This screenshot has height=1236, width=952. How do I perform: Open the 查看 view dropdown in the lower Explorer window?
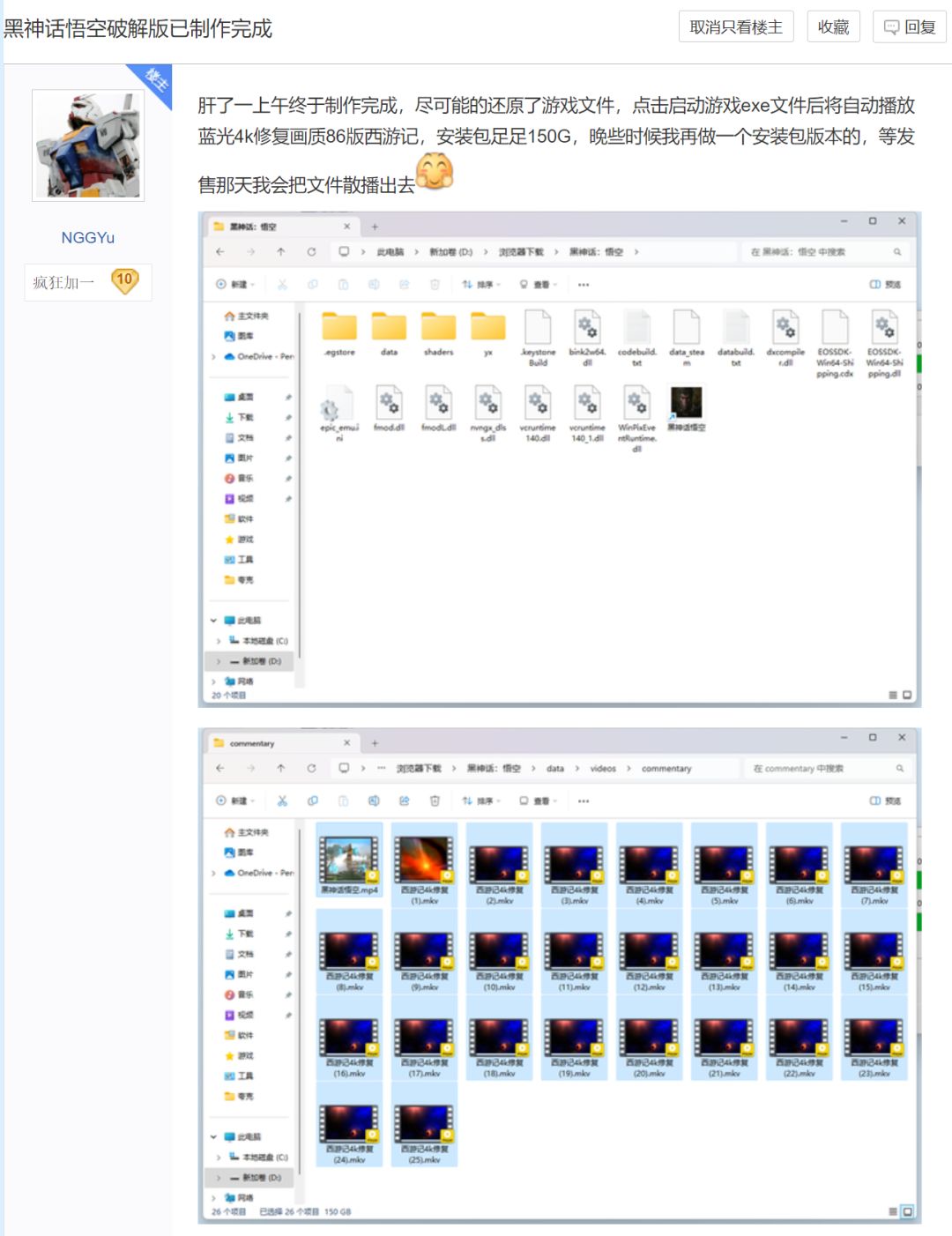pyautogui.click(x=538, y=800)
